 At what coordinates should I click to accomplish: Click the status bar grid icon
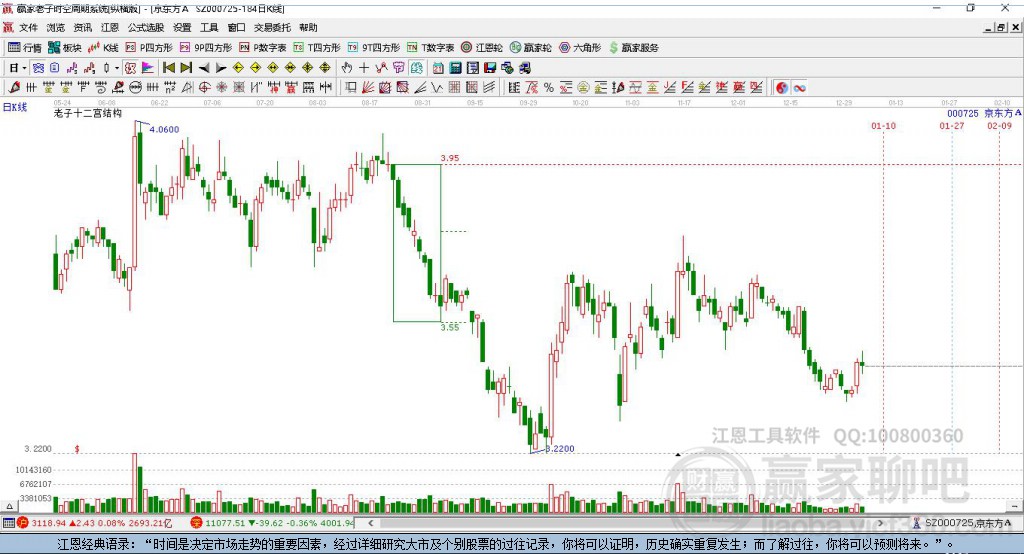[8, 523]
